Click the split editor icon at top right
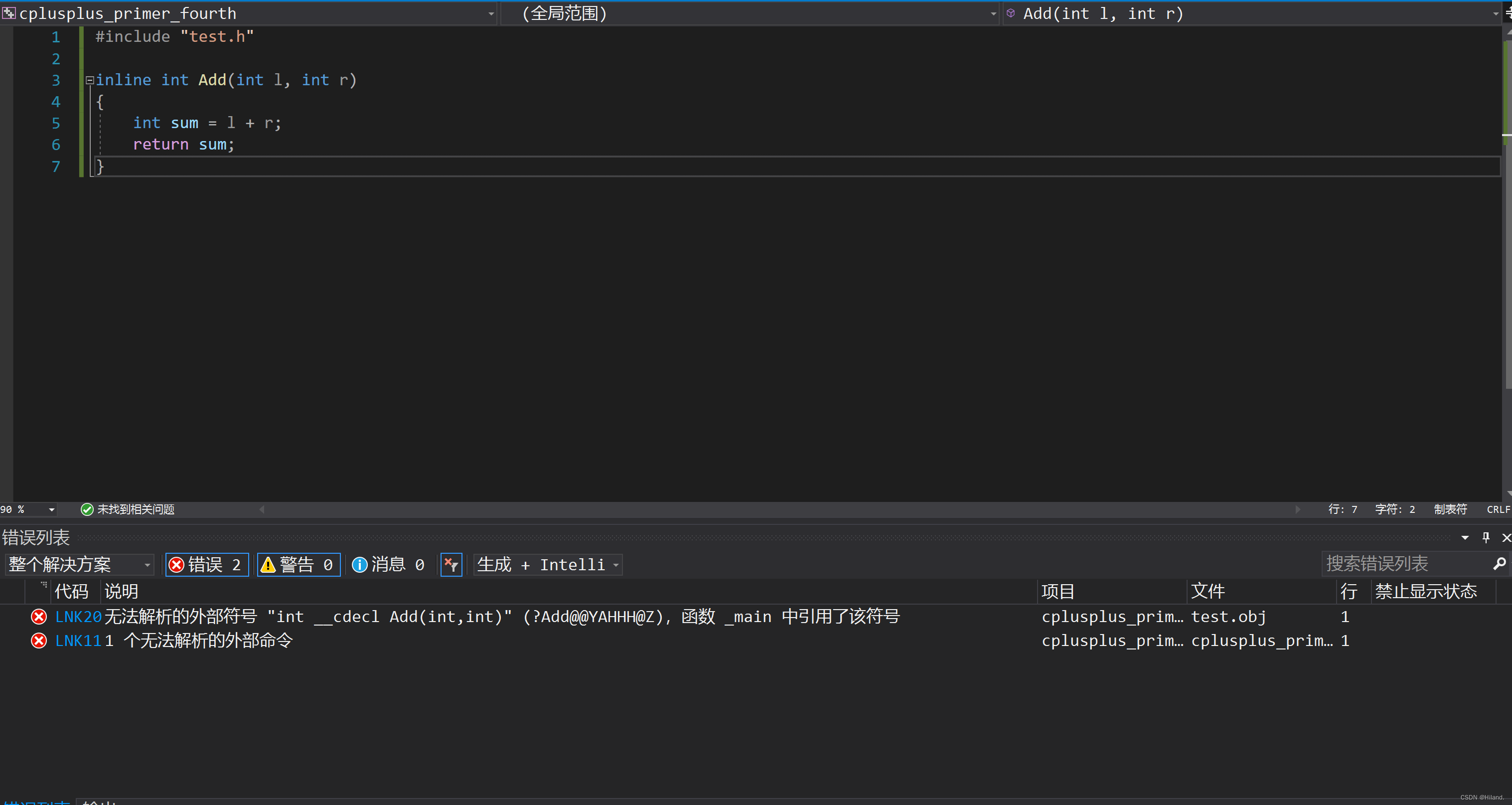This screenshot has width=1512, height=805. coord(1508,13)
